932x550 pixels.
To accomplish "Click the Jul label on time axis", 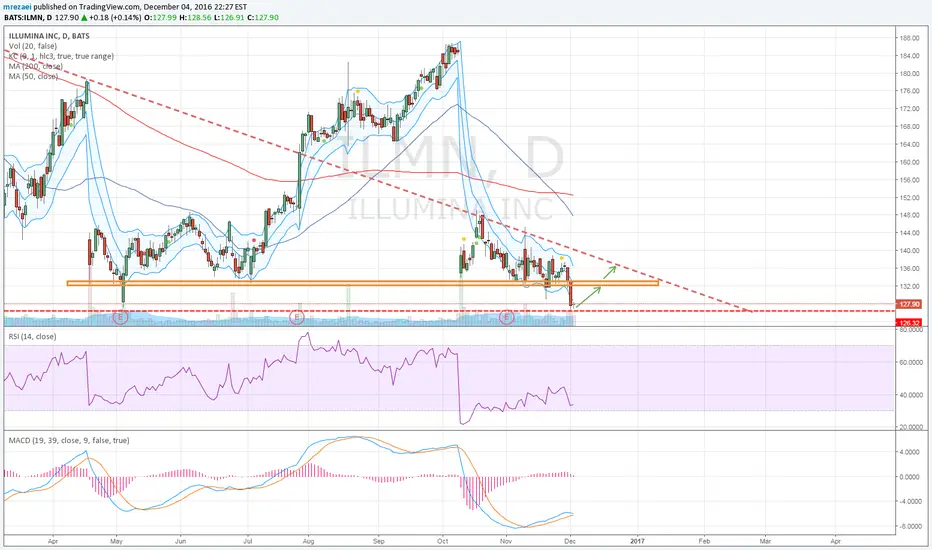I will pos(248,542).
